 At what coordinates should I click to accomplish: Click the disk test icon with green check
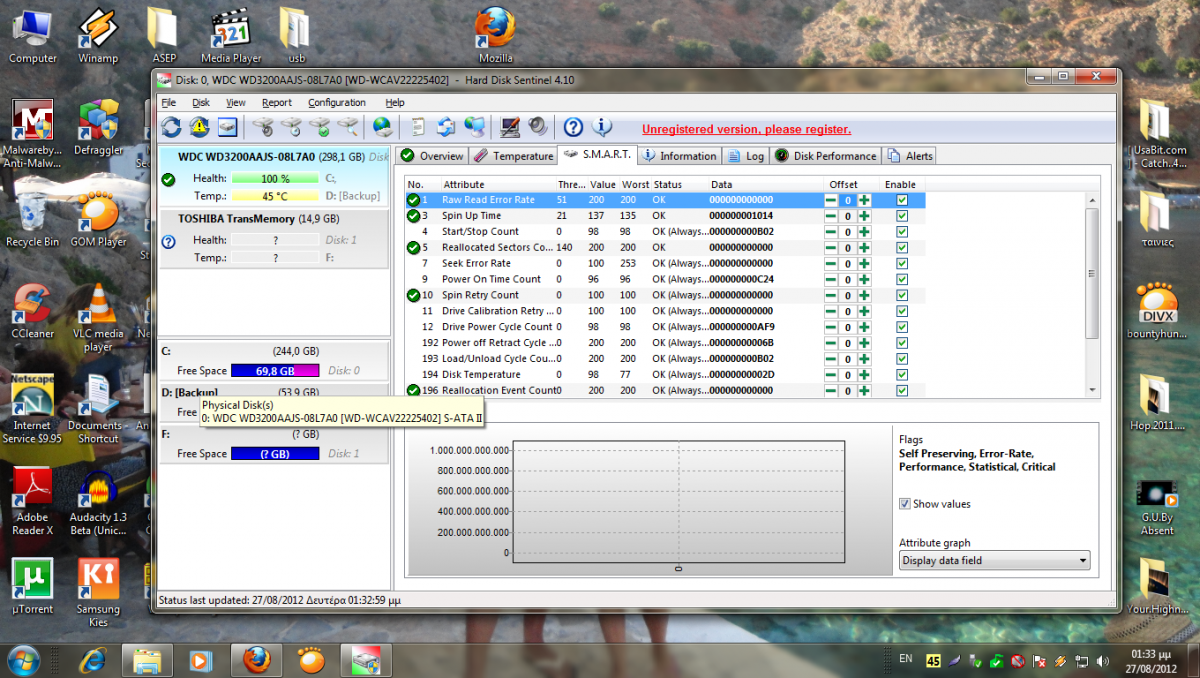tap(320, 127)
